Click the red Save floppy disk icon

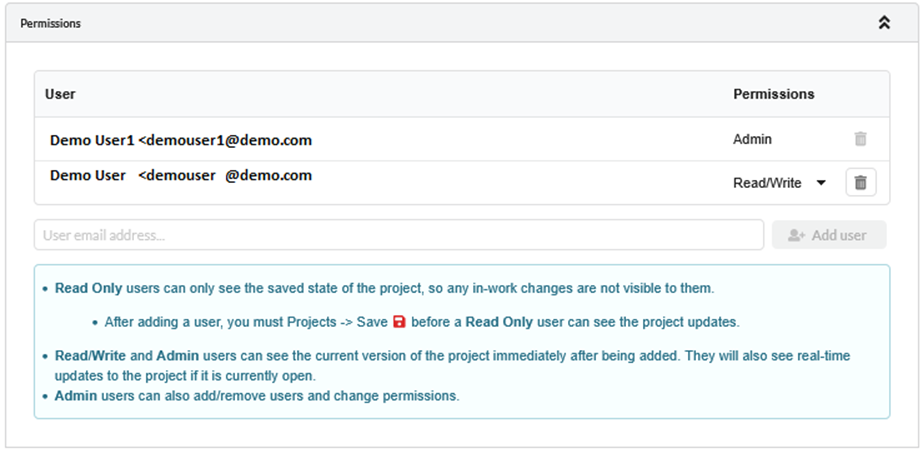pos(400,322)
